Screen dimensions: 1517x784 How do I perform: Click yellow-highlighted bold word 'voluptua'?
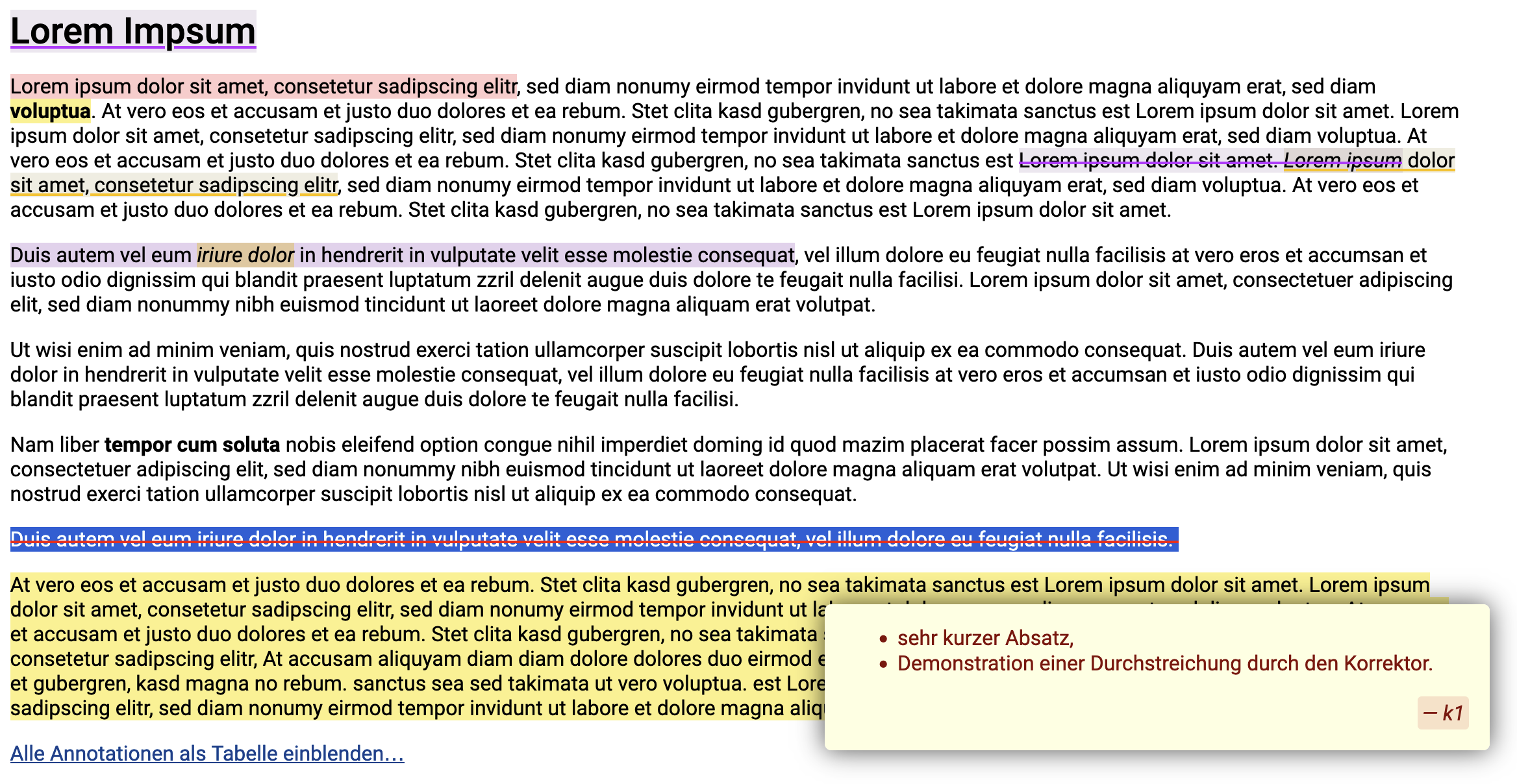[51, 111]
